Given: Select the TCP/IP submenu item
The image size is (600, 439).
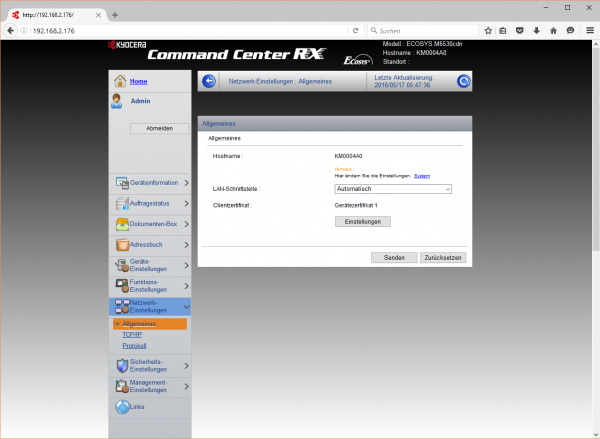Looking at the screenshot, I should [118, 335].
